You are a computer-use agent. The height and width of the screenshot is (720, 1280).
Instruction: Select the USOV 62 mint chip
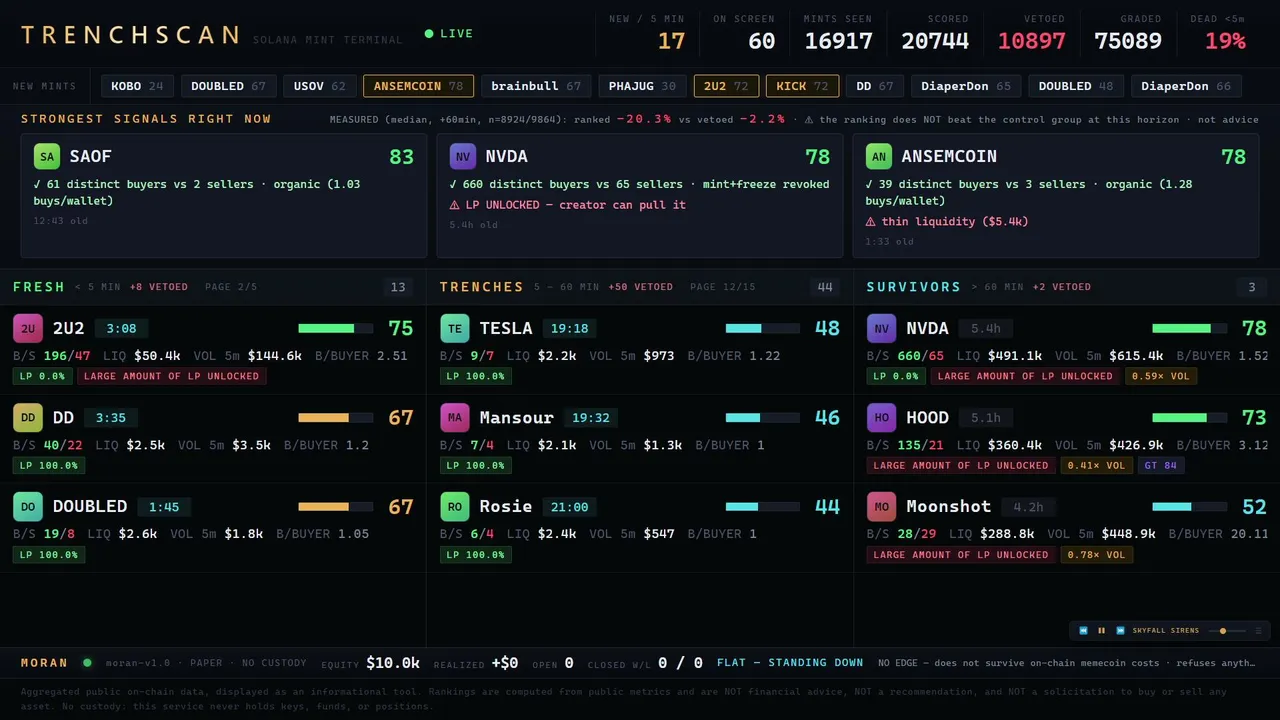point(320,86)
